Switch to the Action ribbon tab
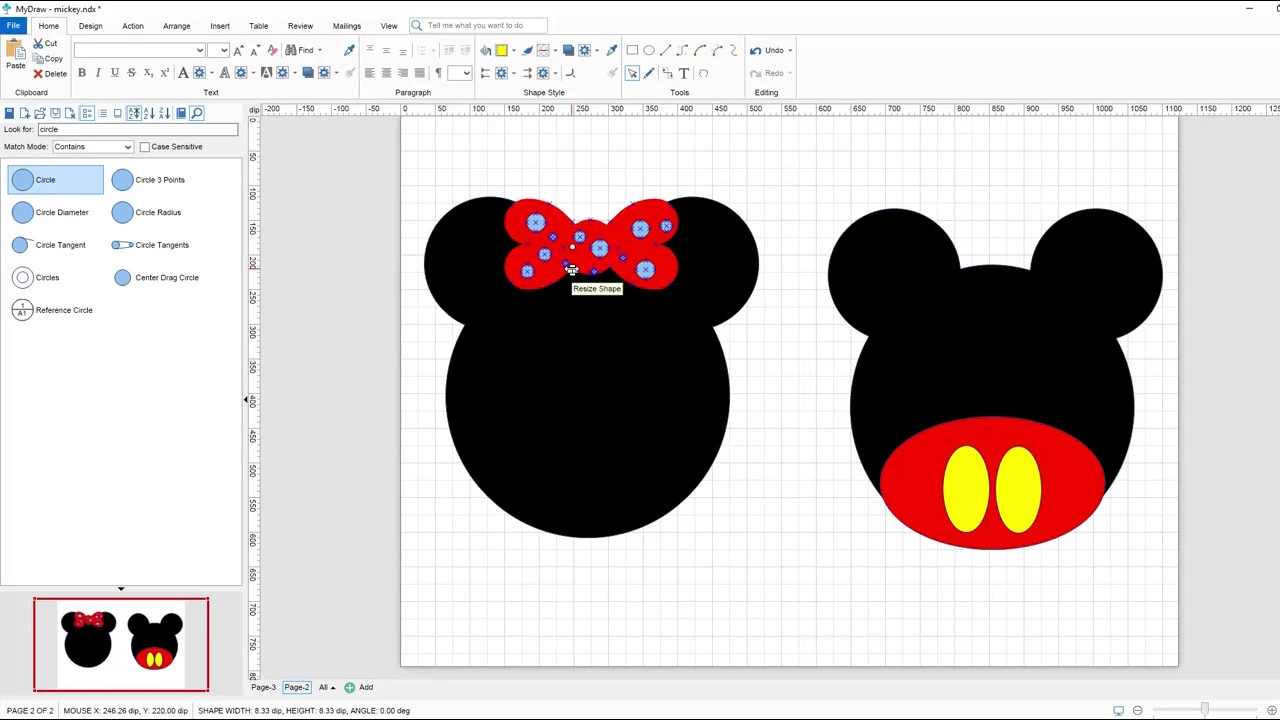 click(x=133, y=25)
